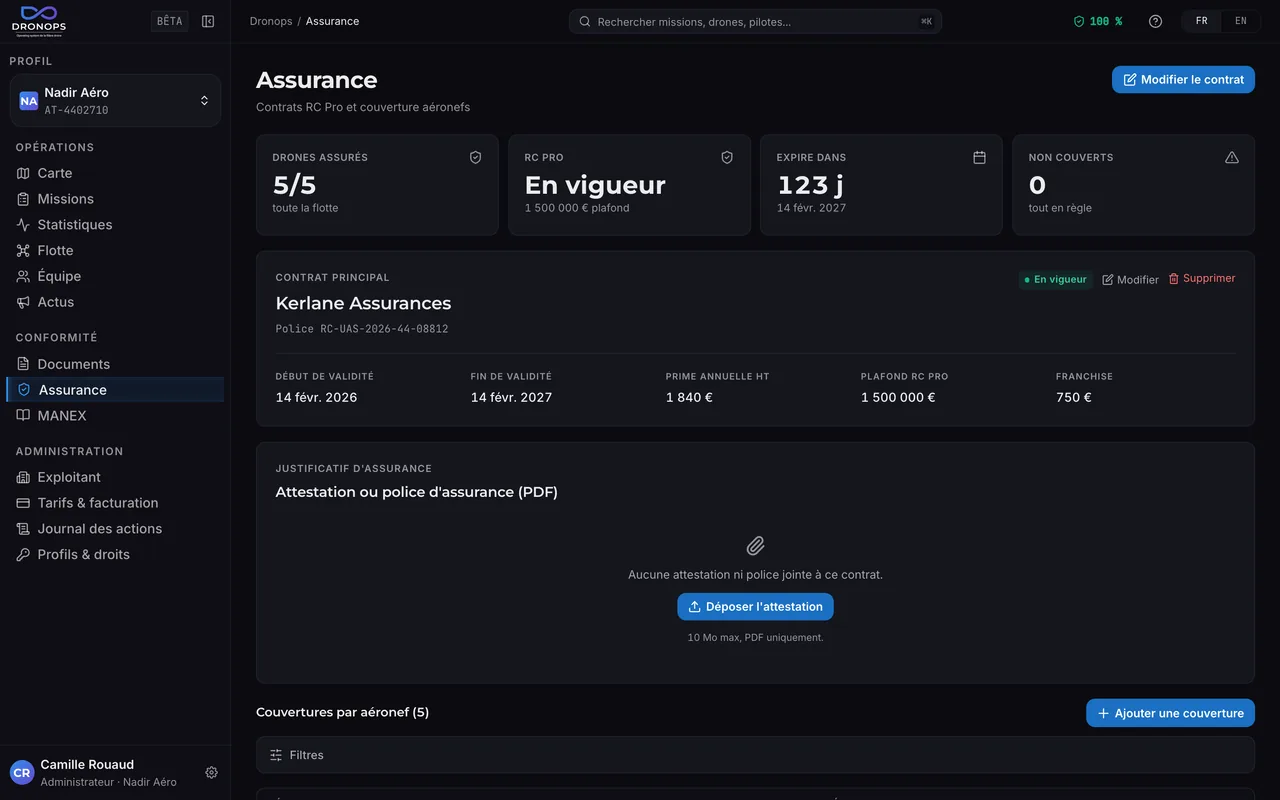This screenshot has height=800, width=1280.
Task: Open Documents under Conformité
Action: (x=115, y=364)
